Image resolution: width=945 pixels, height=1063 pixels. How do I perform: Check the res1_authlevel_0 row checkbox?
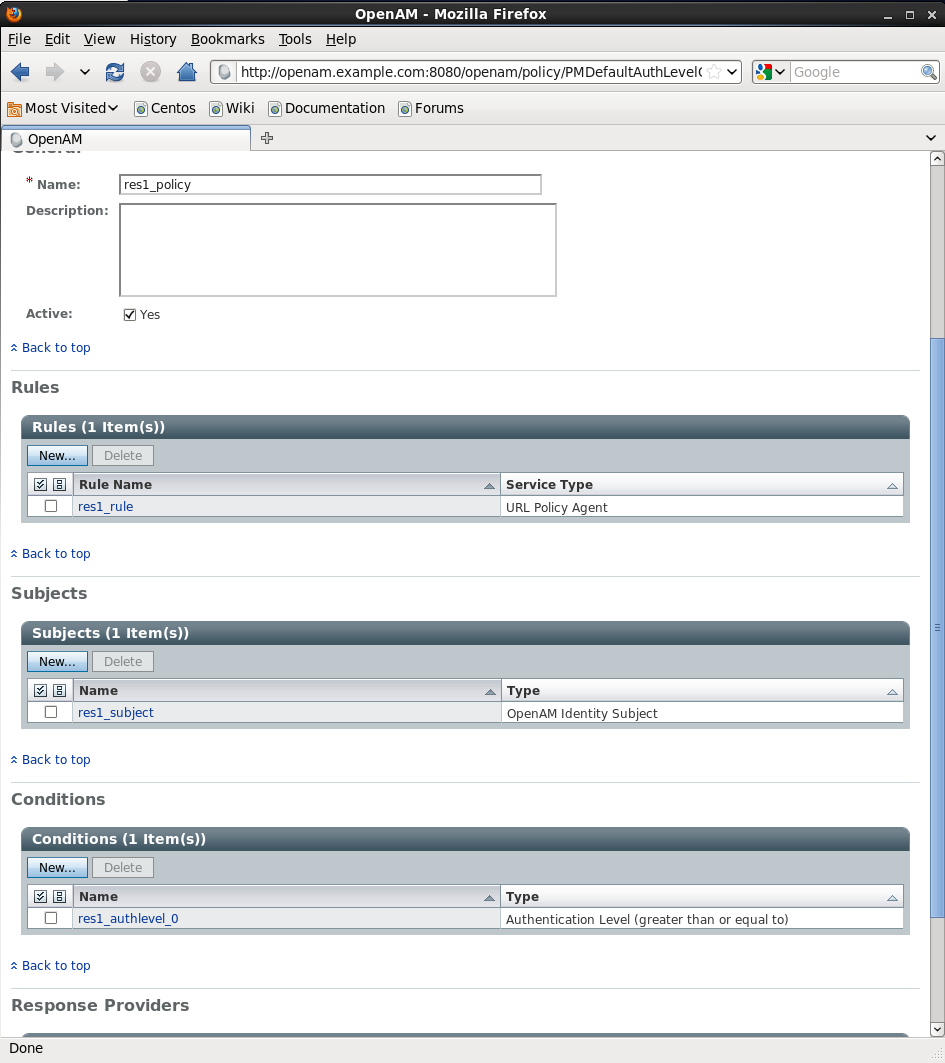[51, 919]
